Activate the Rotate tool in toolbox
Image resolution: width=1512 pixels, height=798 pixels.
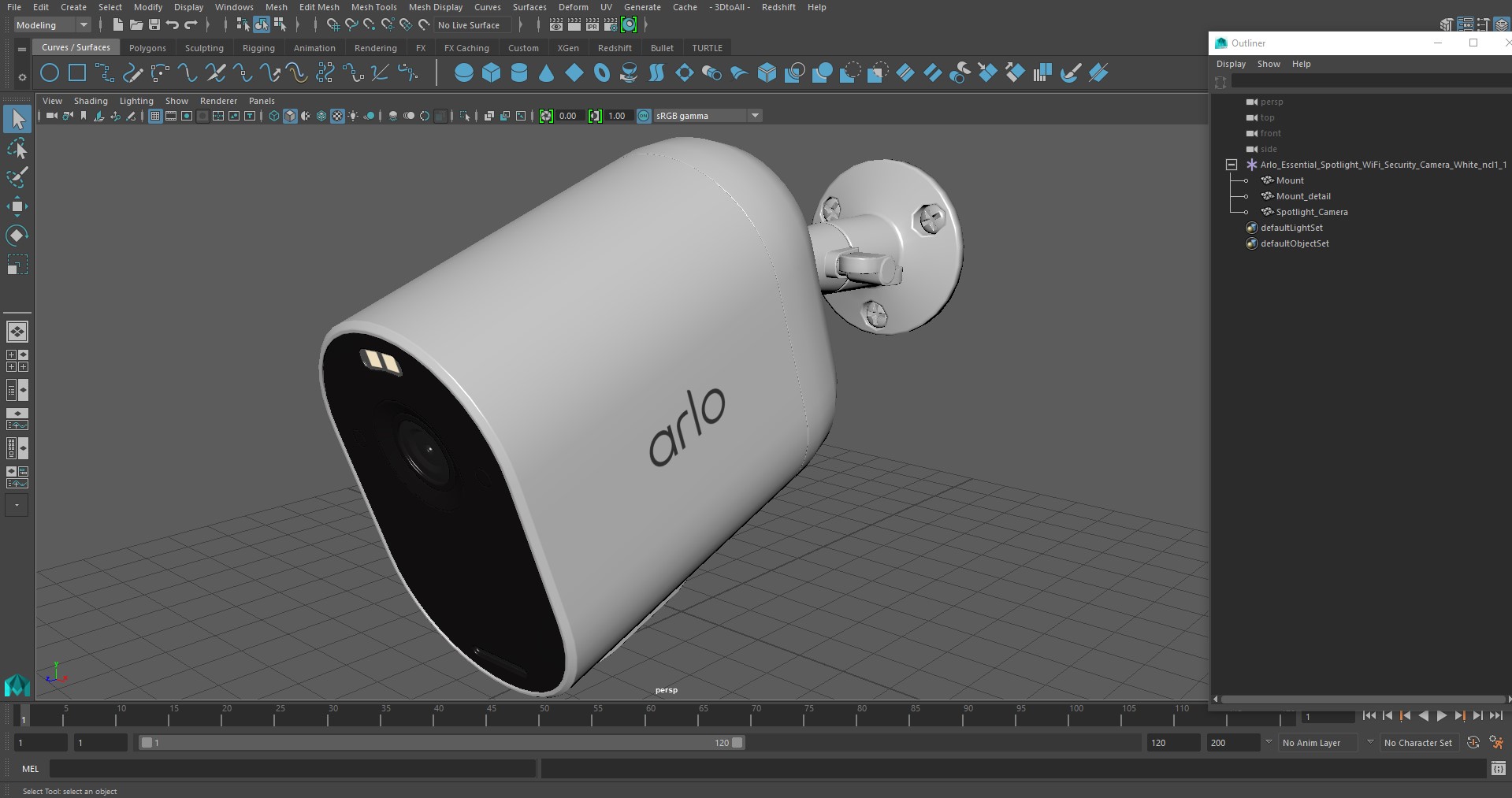[x=17, y=236]
